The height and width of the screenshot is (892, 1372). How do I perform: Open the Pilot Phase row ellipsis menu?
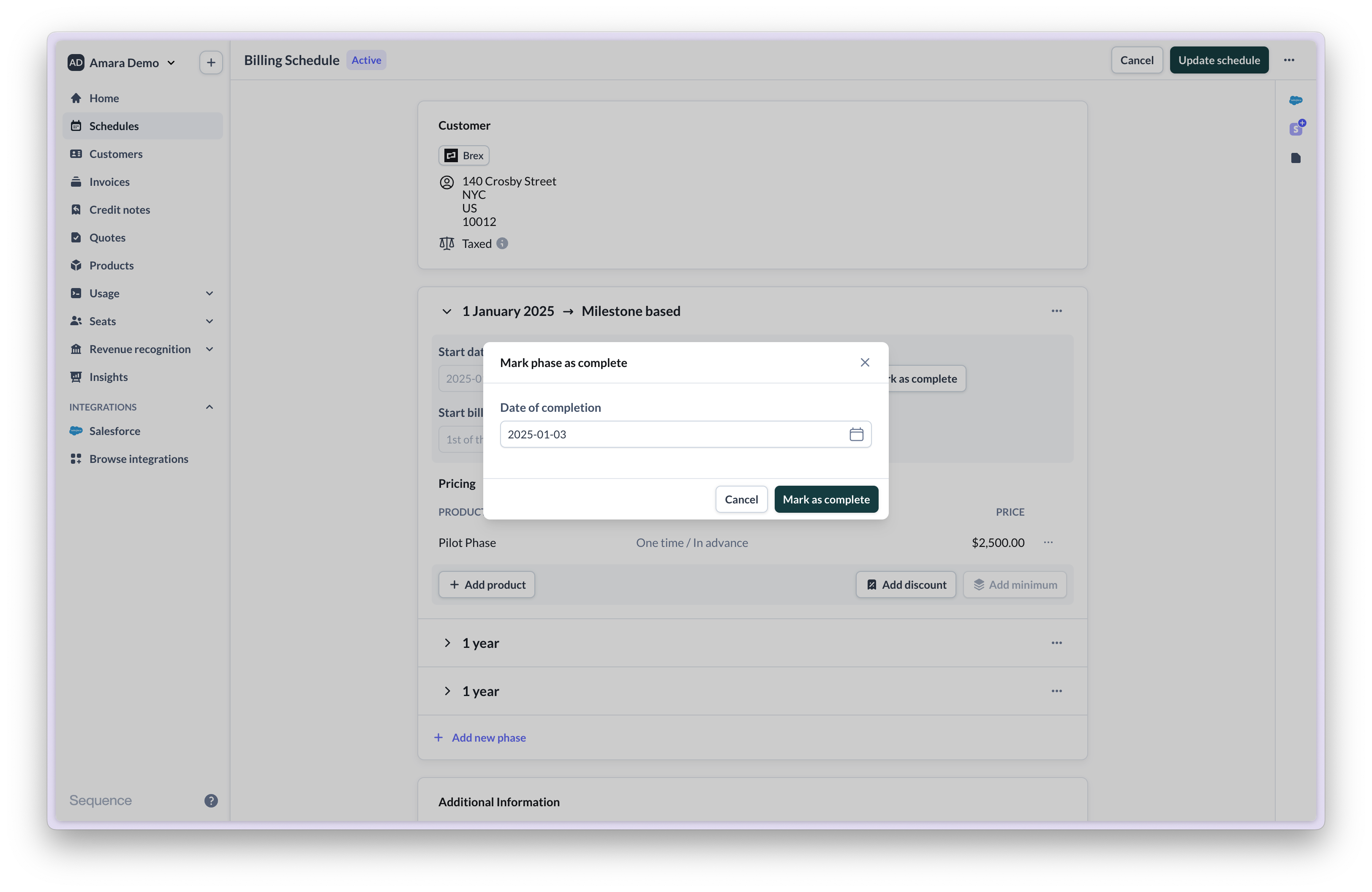[1048, 542]
